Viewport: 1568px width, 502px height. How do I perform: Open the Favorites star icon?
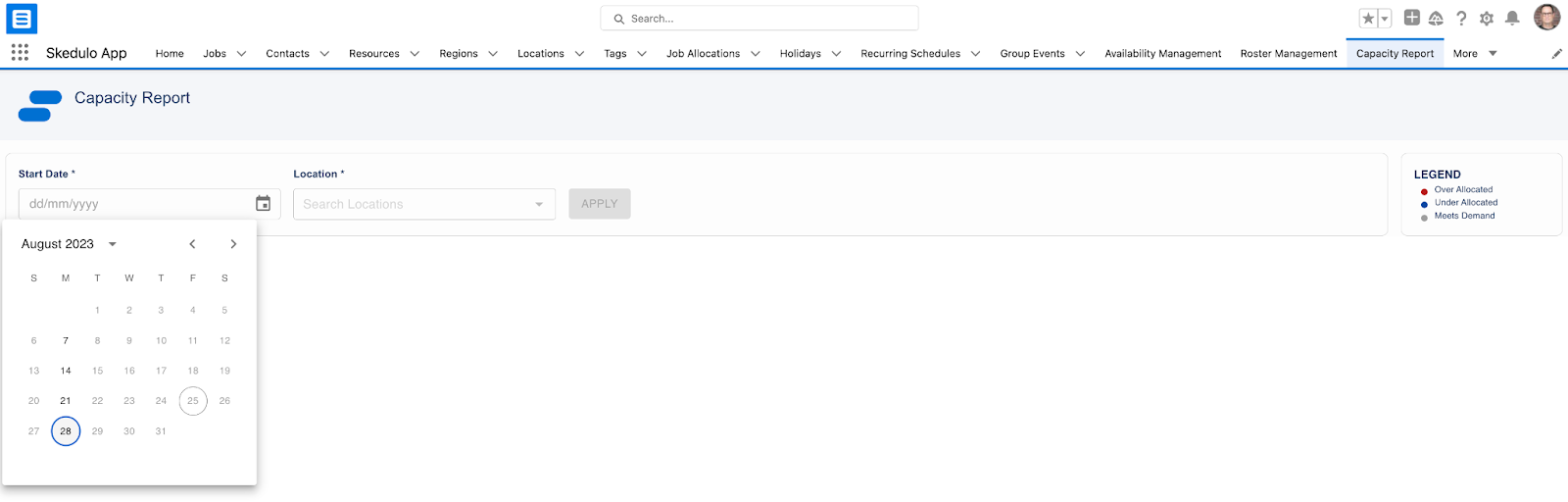[1368, 19]
